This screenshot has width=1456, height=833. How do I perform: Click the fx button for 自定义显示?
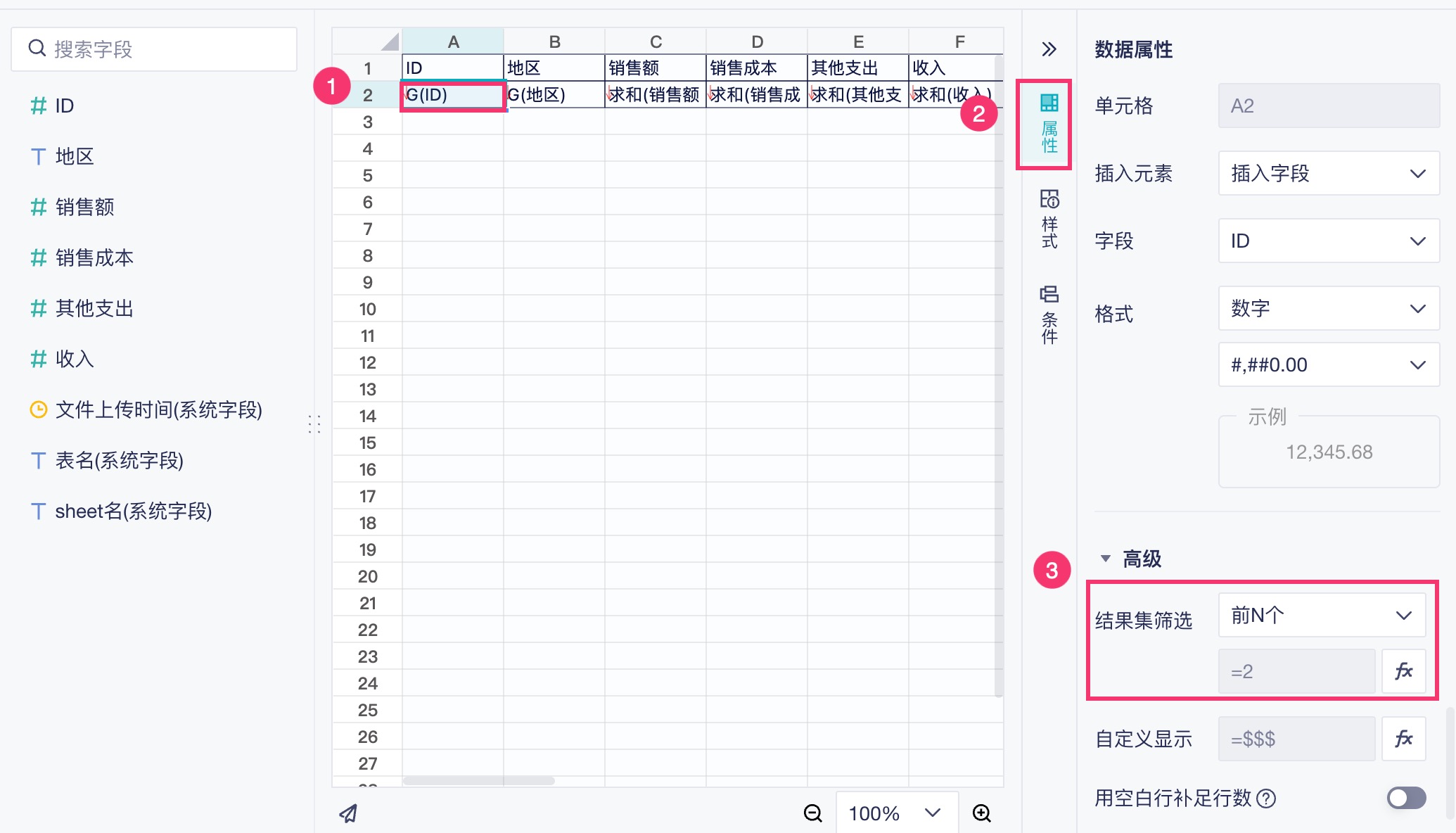[x=1403, y=739]
